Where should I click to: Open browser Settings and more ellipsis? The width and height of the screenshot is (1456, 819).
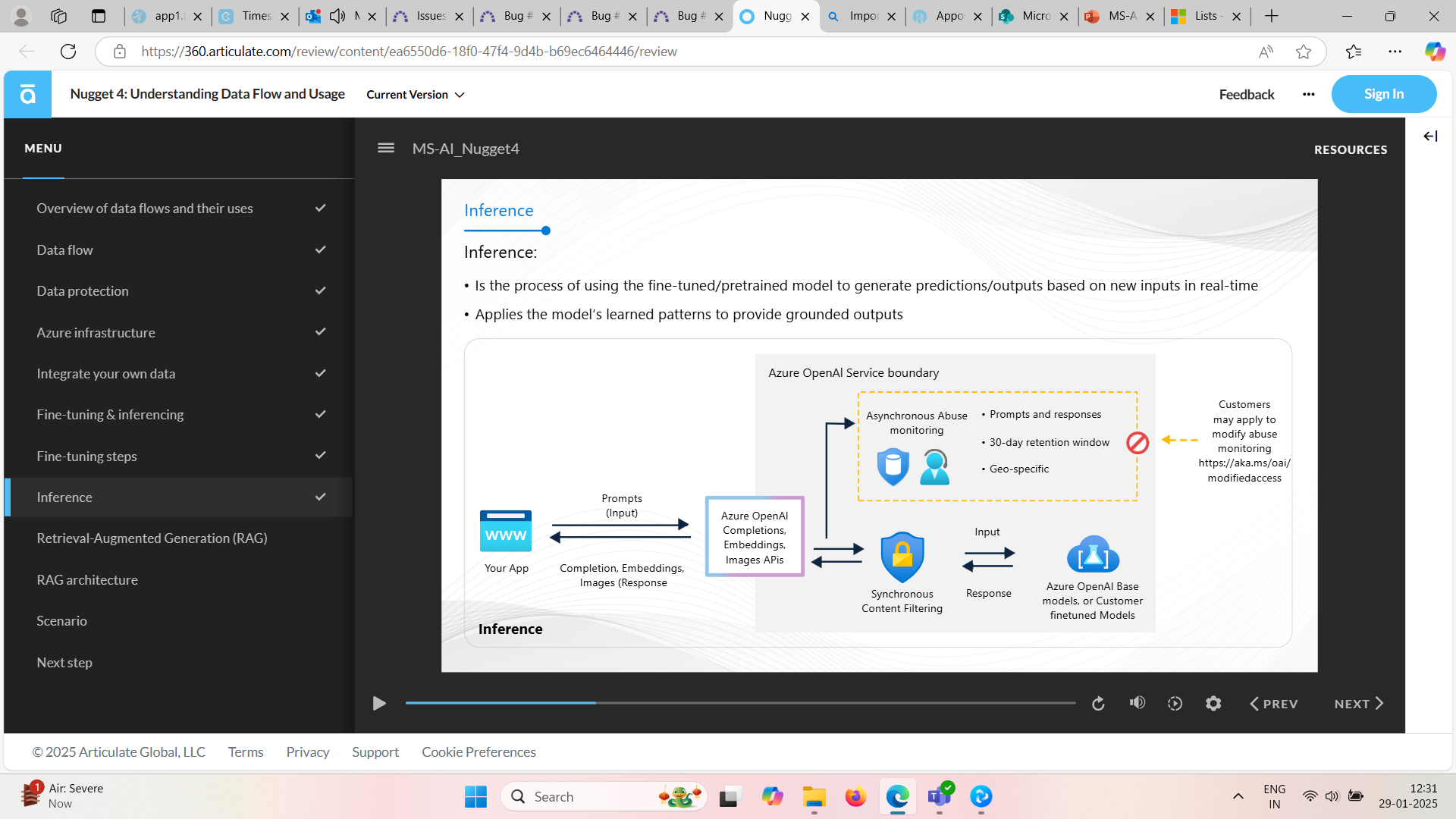tap(1395, 52)
